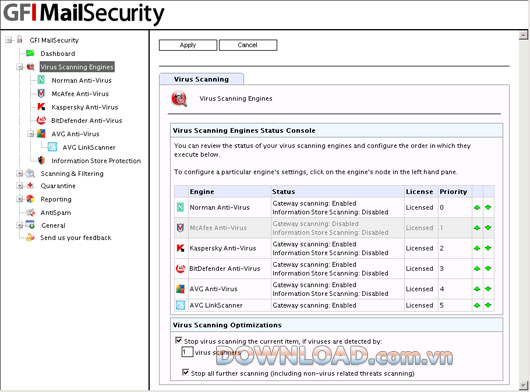Screen dimensions: 530x392
Task: Click the General settings icon
Action: click(30, 224)
